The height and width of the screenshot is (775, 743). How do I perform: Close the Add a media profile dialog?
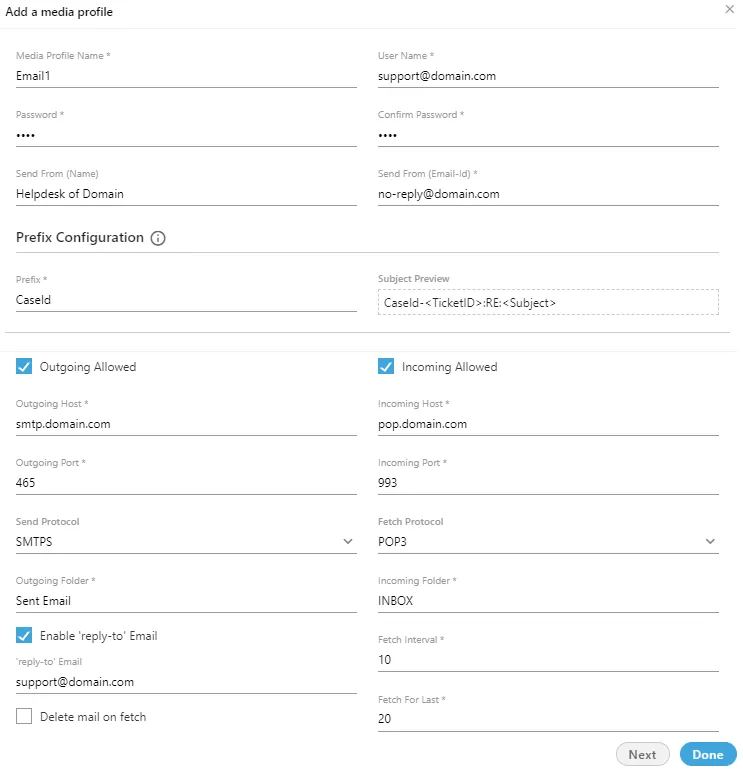pyautogui.click(x=729, y=9)
